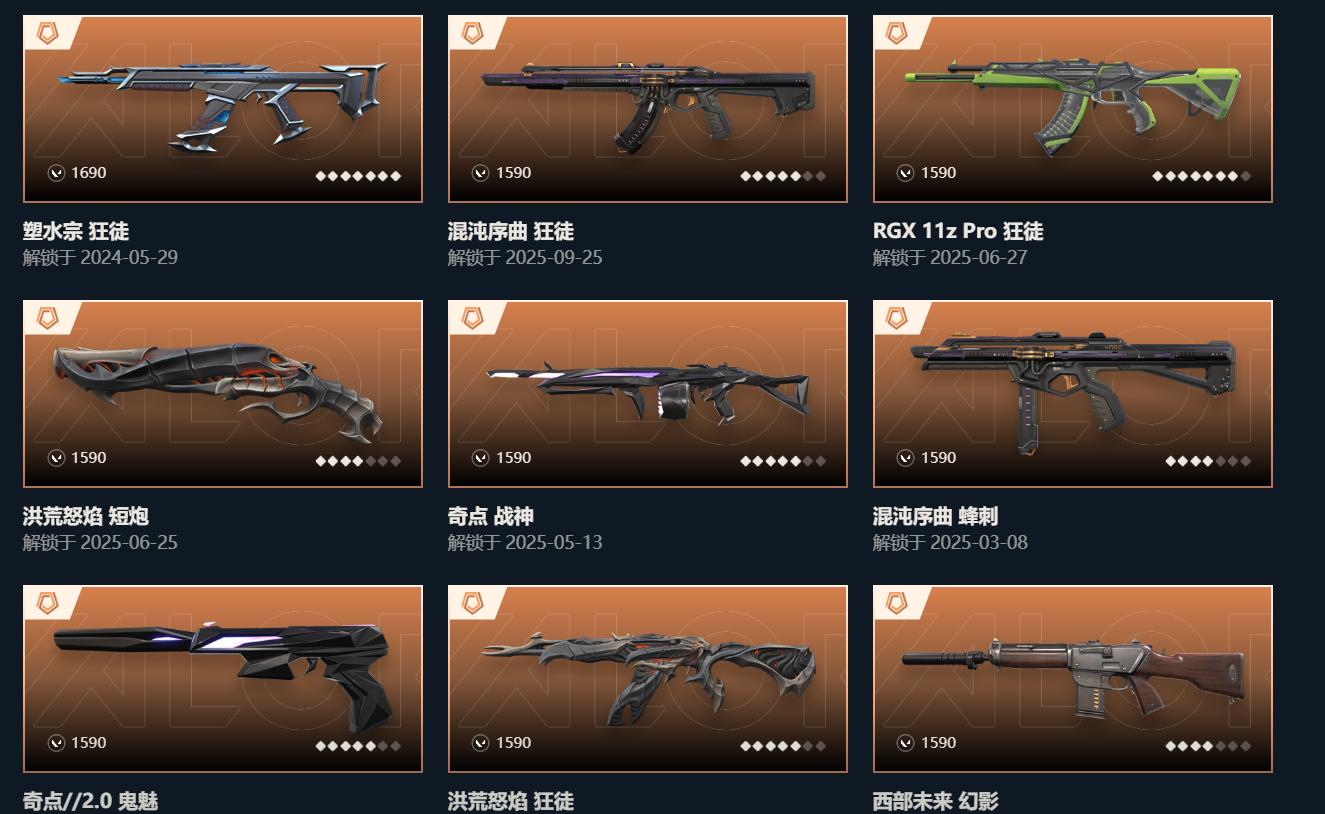
Task: Click the tier badge icon on 洪荒怒焰 短炮 card
Action: point(48,318)
